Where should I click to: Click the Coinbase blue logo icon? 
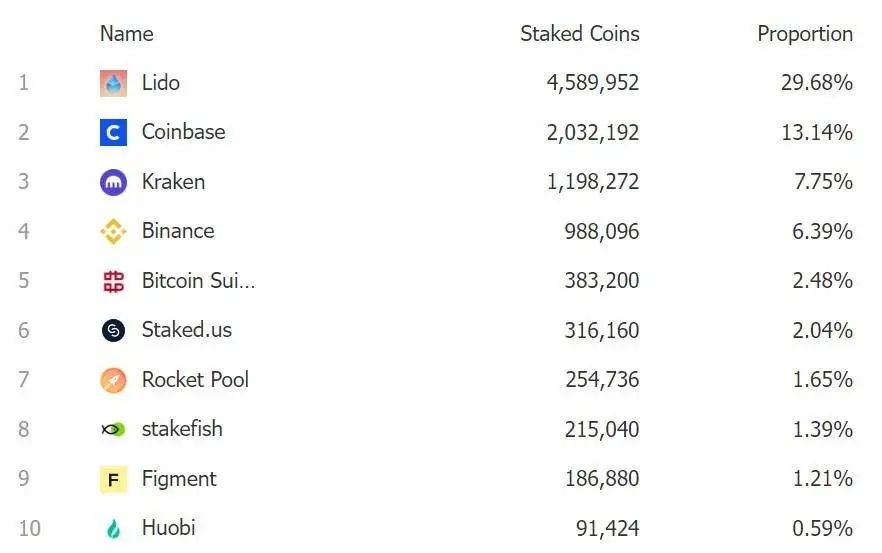[x=114, y=132]
